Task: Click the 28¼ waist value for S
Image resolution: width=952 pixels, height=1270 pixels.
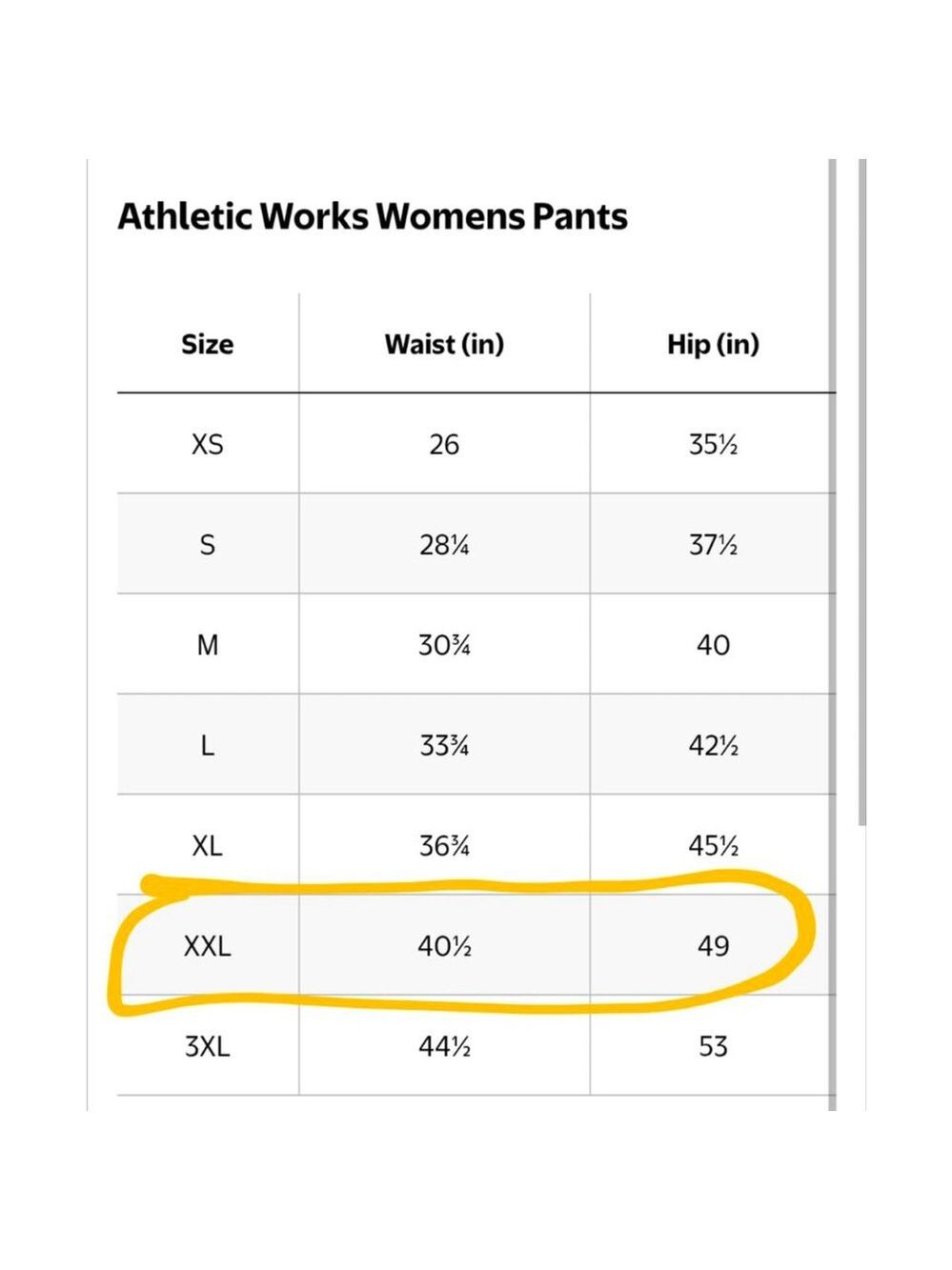Action: pos(444,545)
